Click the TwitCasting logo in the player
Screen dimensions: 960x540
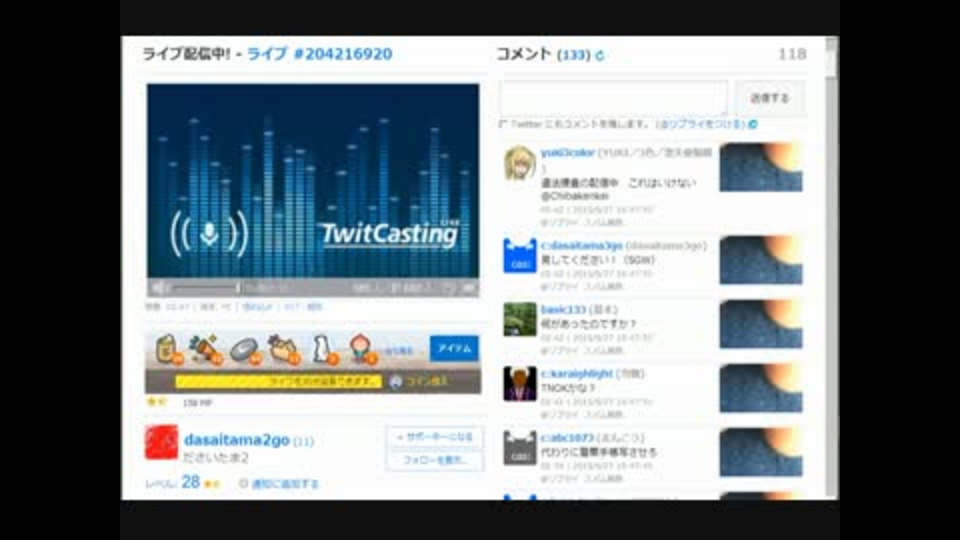389,234
